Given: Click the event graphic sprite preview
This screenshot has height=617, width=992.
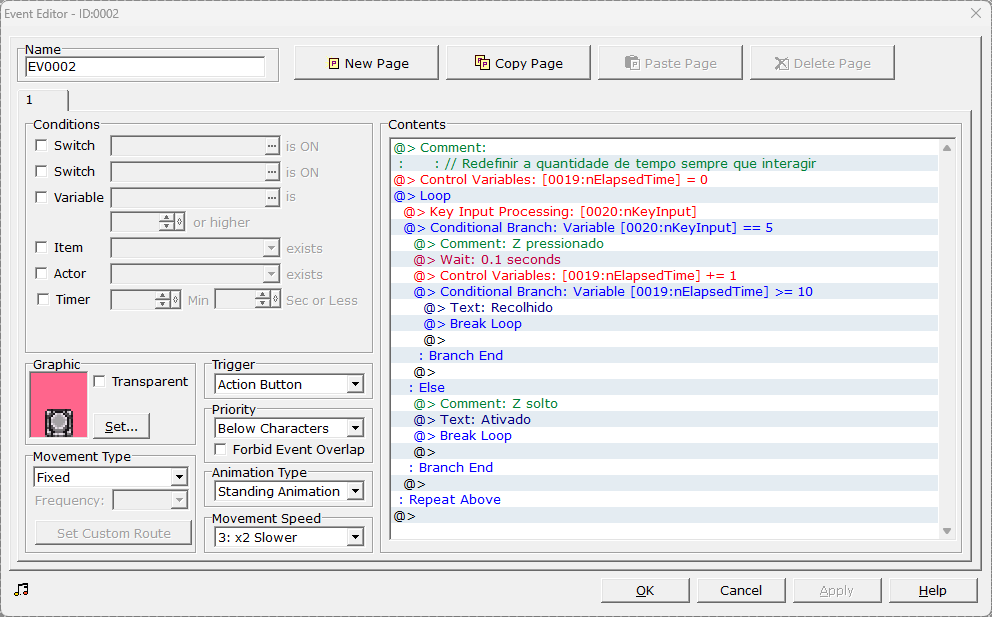Looking at the screenshot, I should (59, 405).
